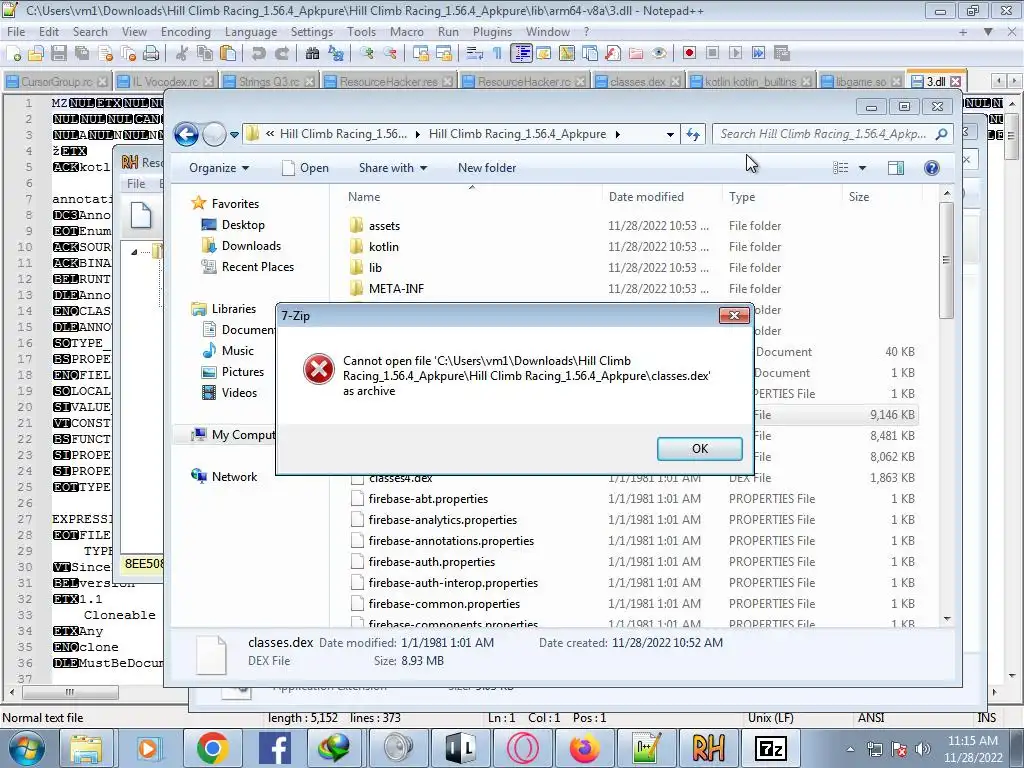This screenshot has height=768, width=1024.
Task: Expand Explorer address bar history dropdown
Action: tap(670, 135)
